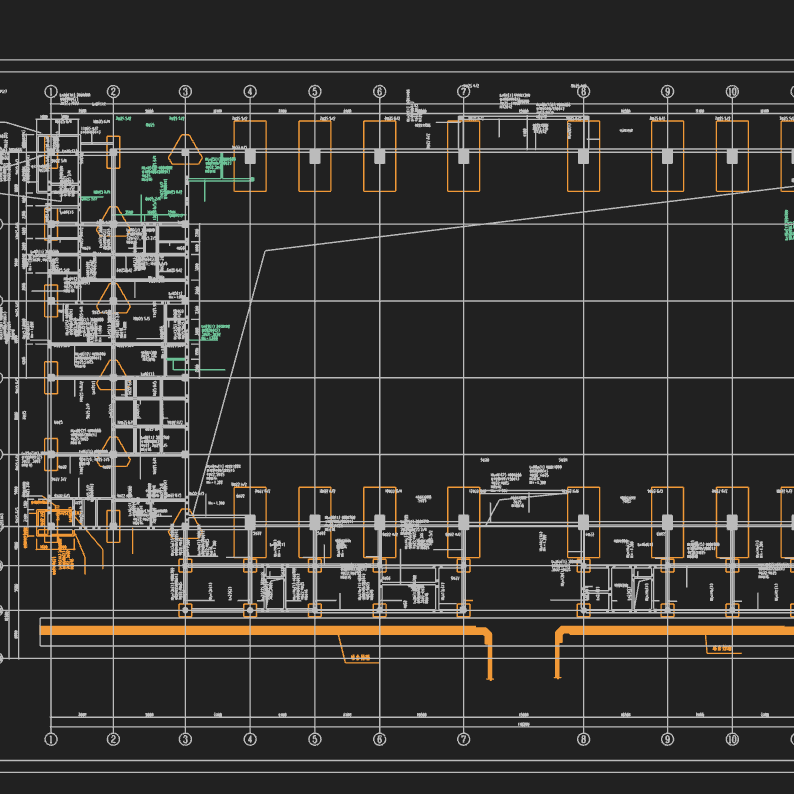Select gray column at axis 5 in upper row

(x=315, y=156)
